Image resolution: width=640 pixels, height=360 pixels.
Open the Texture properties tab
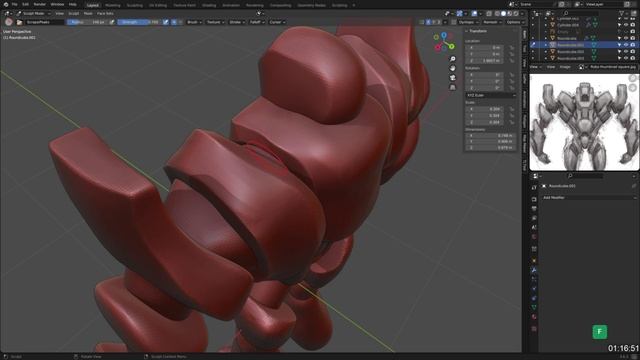[534, 328]
